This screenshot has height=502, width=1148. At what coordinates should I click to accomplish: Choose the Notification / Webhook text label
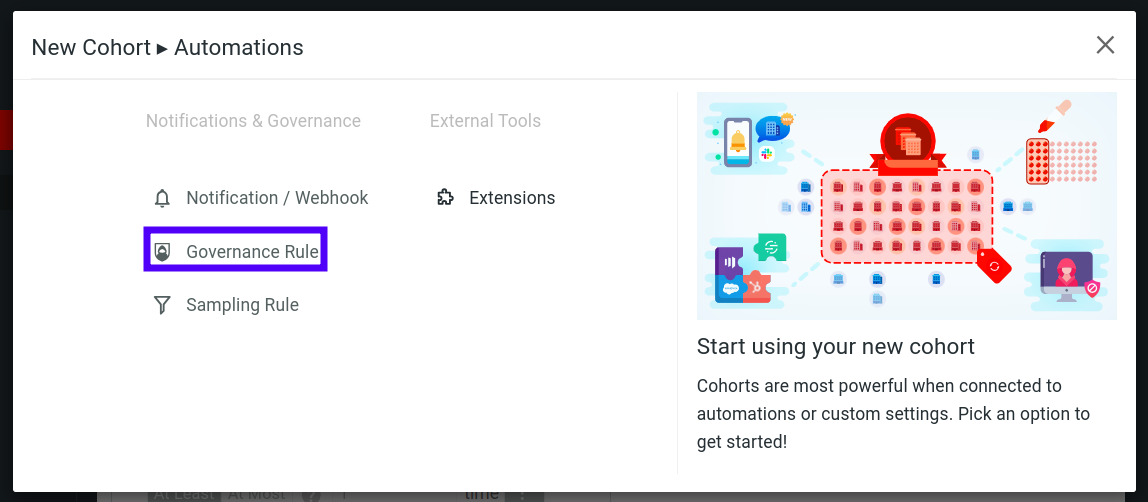coord(277,198)
